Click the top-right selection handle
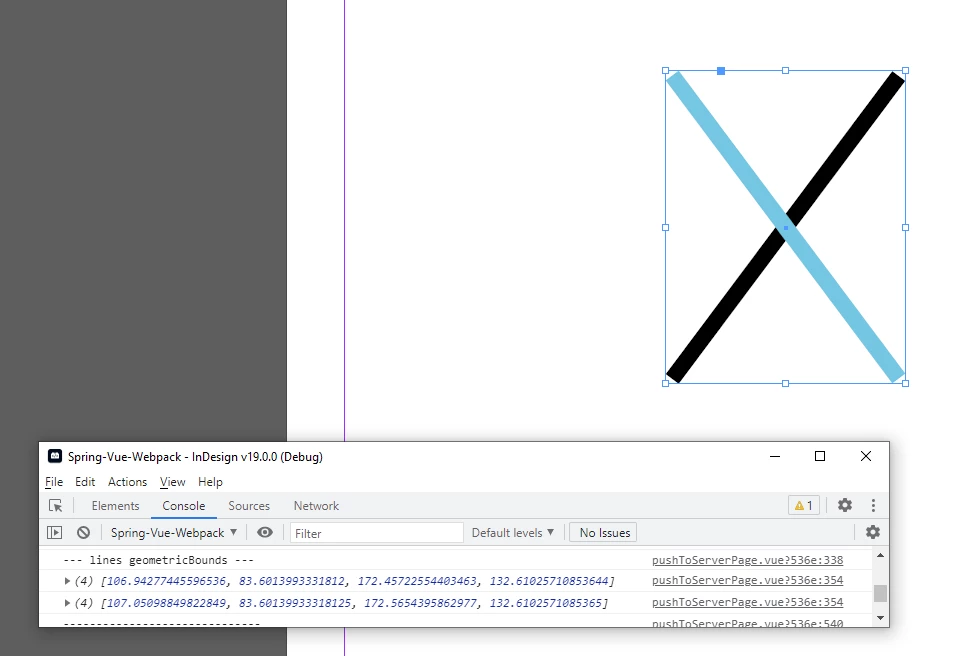Viewport: 972px width, 656px height. click(906, 71)
